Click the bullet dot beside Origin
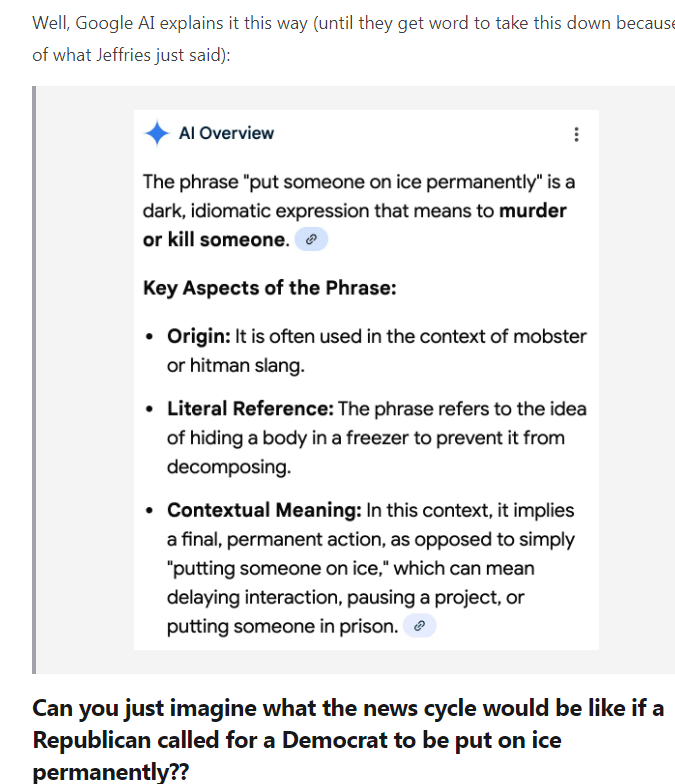 click(149, 337)
